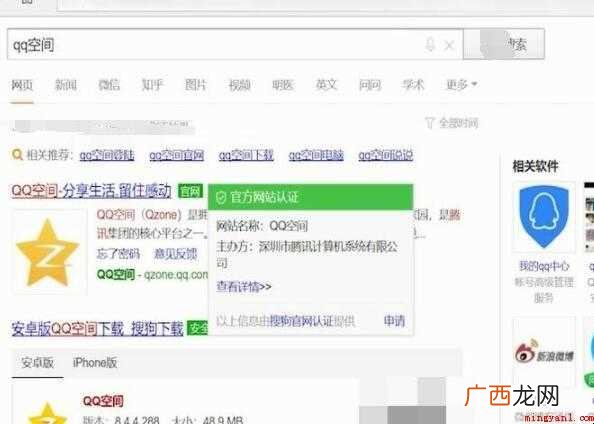Click the blue QQ shield software icon
This screenshot has height=424, width=594.
[544, 216]
